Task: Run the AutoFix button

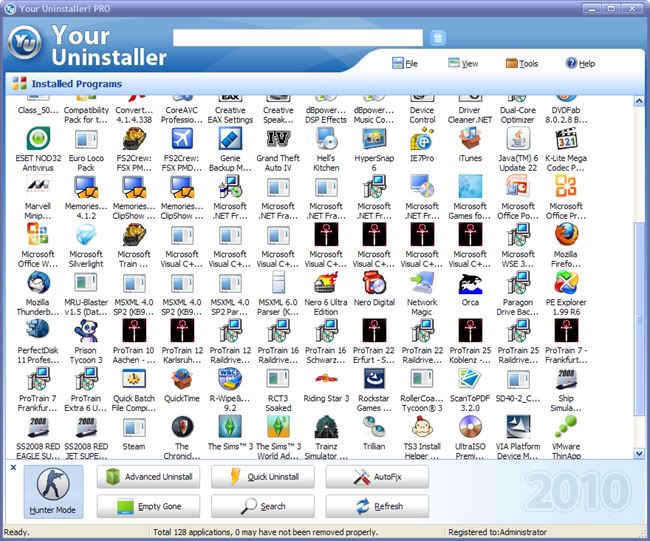Action: pyautogui.click(x=377, y=477)
